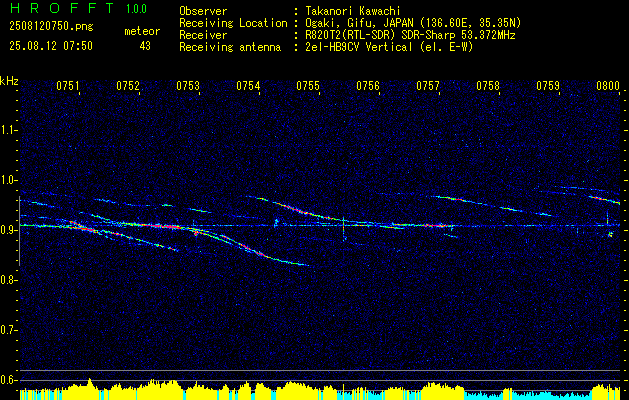Select the filename 2508120750.png
This screenshot has width=629, height=400.
[x=51, y=27]
